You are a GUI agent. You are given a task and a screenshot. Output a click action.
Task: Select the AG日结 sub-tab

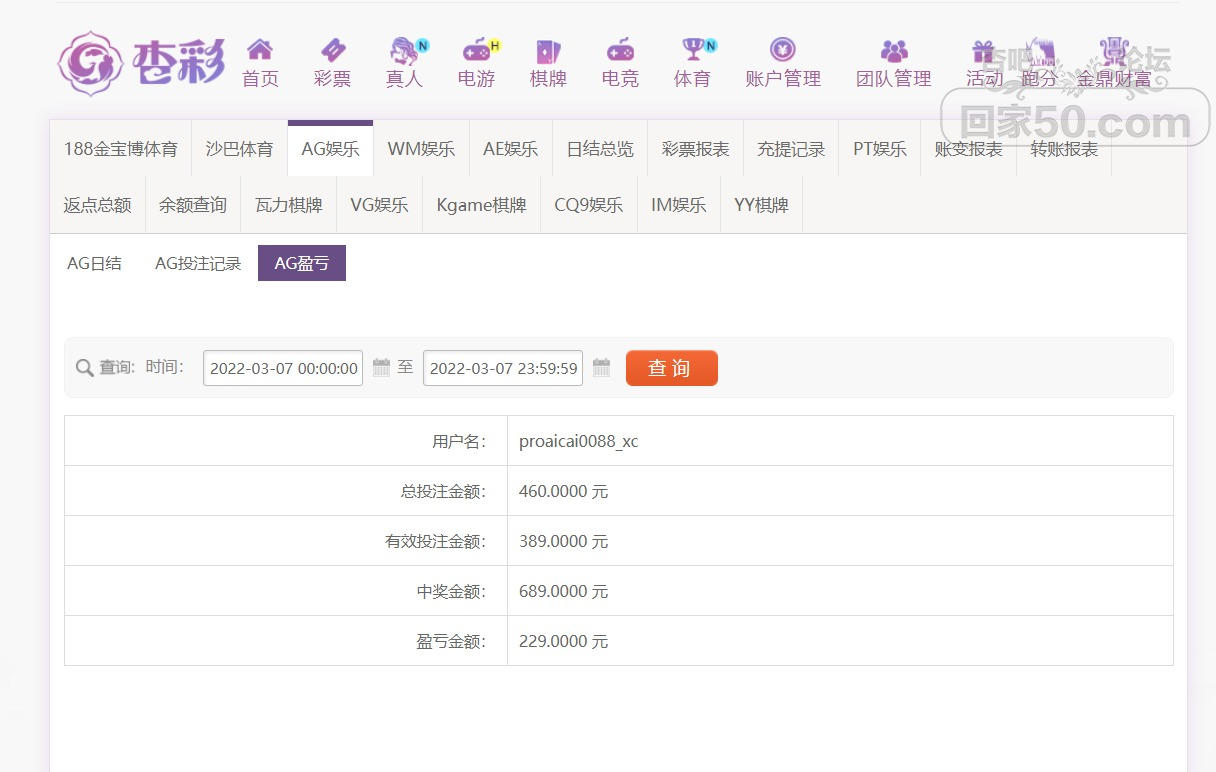[x=94, y=263]
